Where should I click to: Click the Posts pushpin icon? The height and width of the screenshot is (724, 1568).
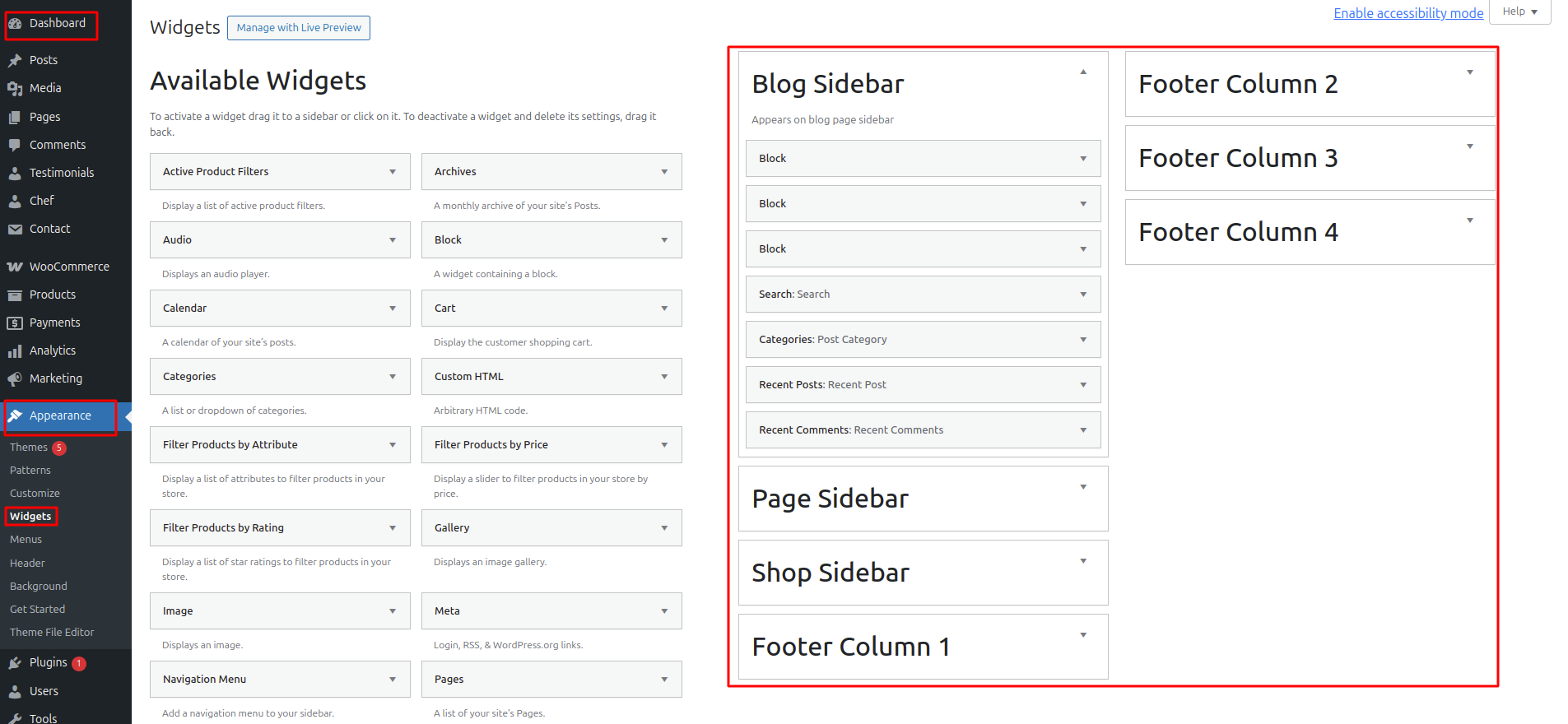15,60
